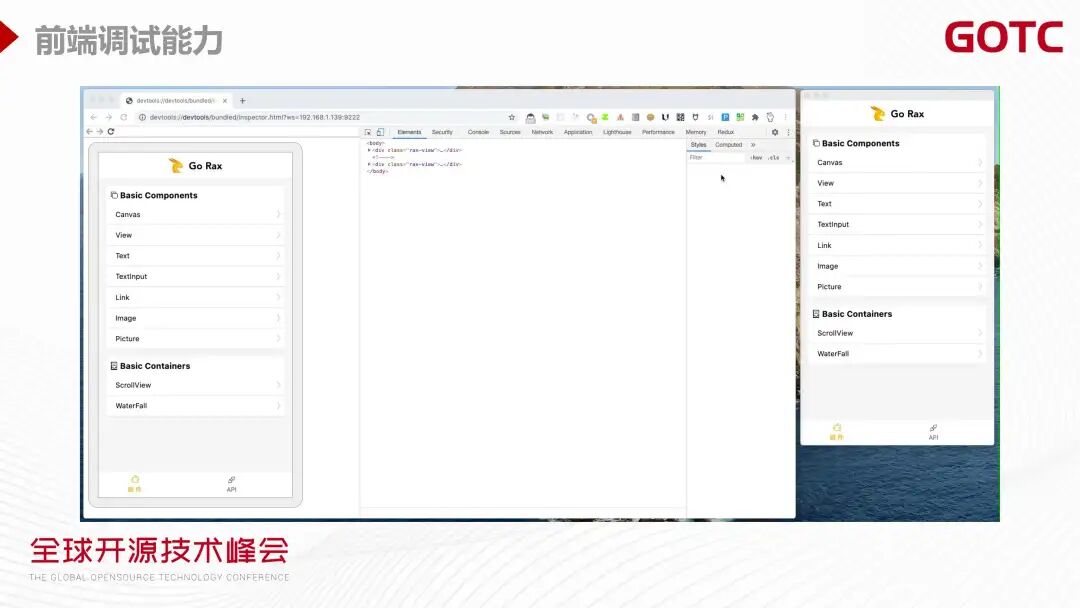Open ScrollView chevron in simulator window
This screenshot has height=608, width=1080.
coord(980,333)
